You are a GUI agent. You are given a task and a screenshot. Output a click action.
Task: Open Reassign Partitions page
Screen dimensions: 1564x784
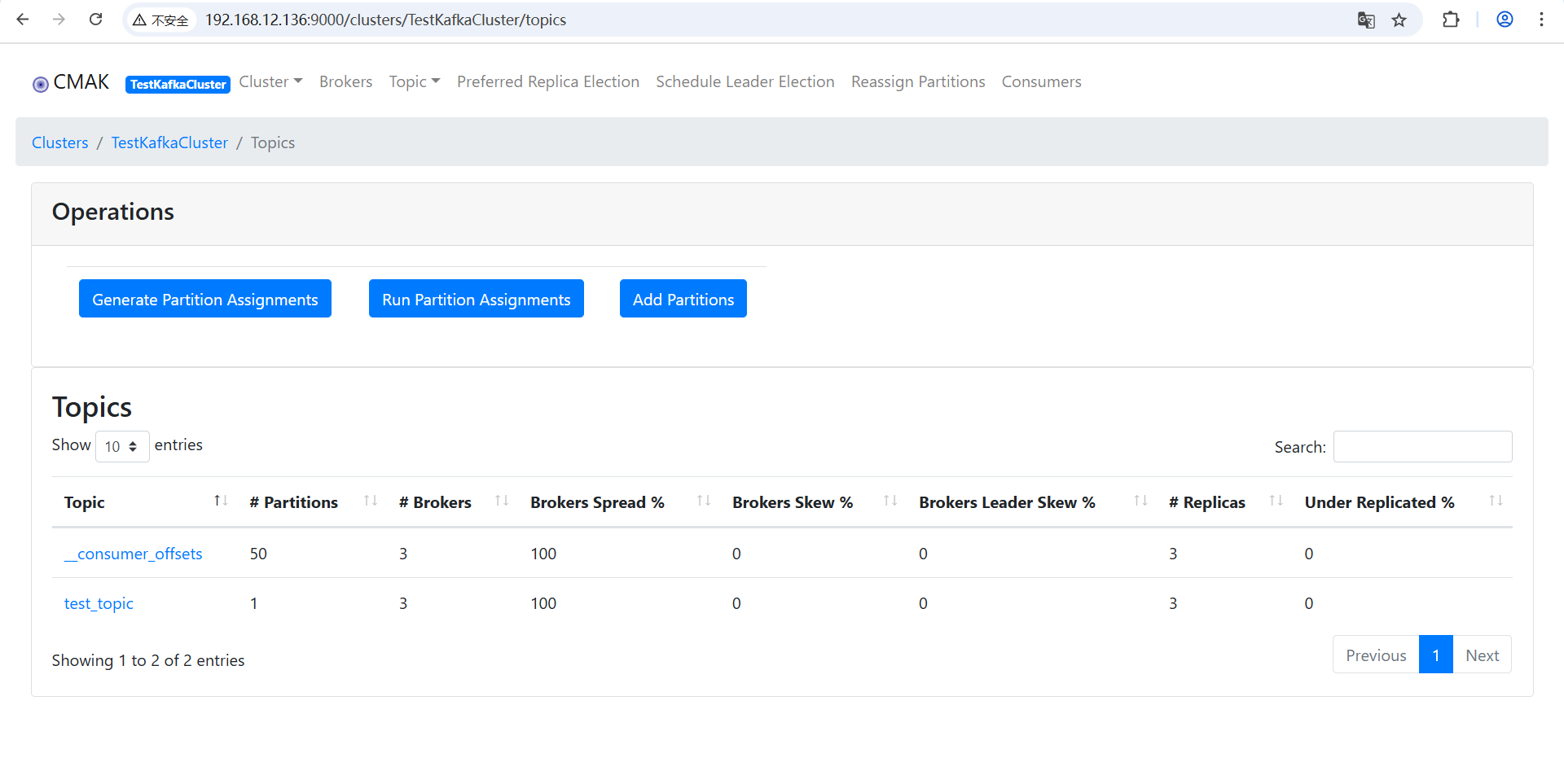point(918,81)
